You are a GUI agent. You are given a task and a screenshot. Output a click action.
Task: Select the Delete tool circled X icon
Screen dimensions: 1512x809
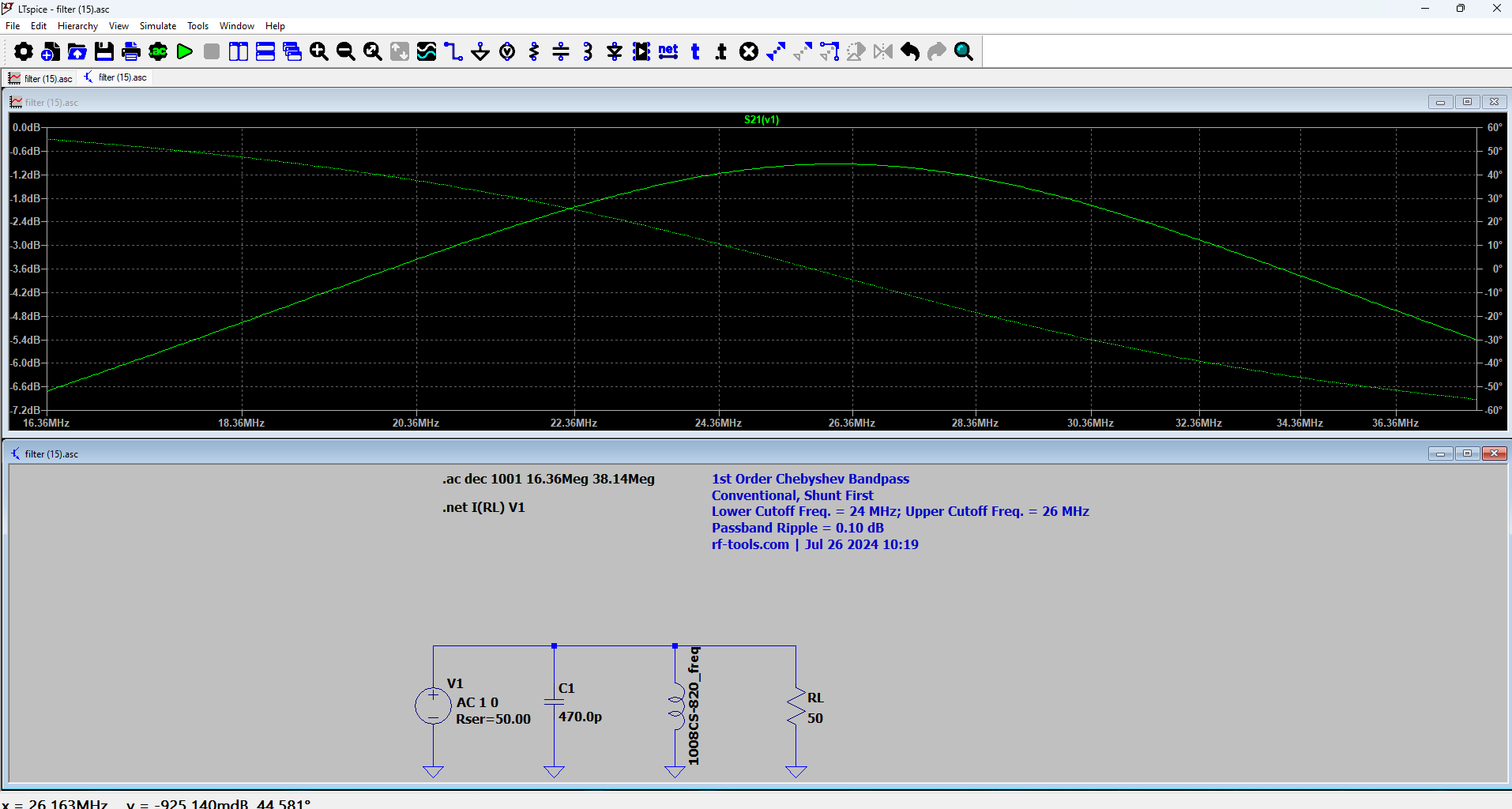pyautogui.click(x=749, y=51)
